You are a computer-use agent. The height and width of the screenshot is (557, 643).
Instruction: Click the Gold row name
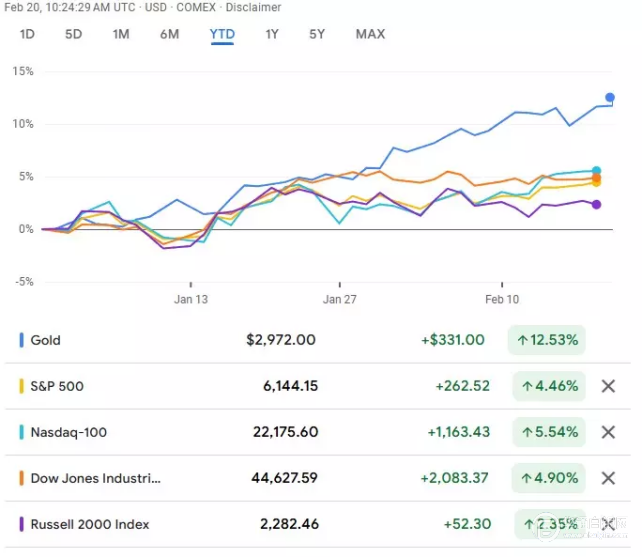coord(46,340)
